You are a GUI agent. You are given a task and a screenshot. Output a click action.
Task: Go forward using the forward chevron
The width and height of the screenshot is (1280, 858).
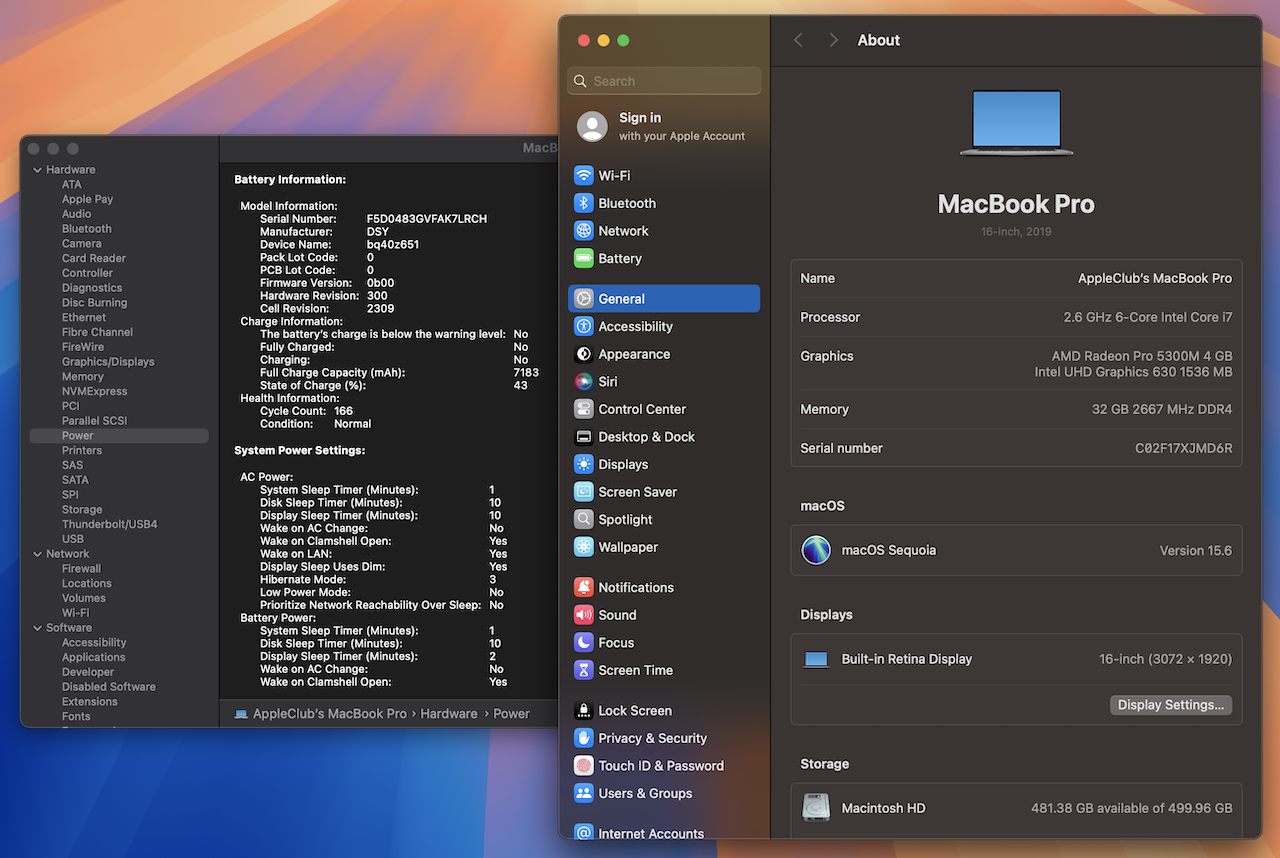click(833, 40)
